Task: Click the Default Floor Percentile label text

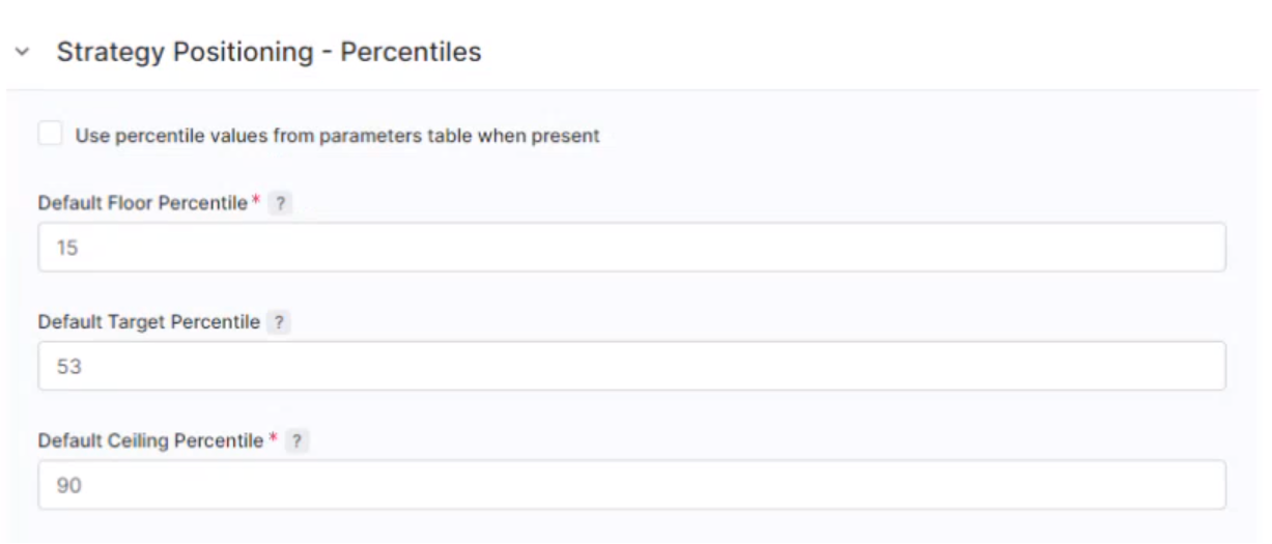Action: pyautogui.click(x=142, y=203)
